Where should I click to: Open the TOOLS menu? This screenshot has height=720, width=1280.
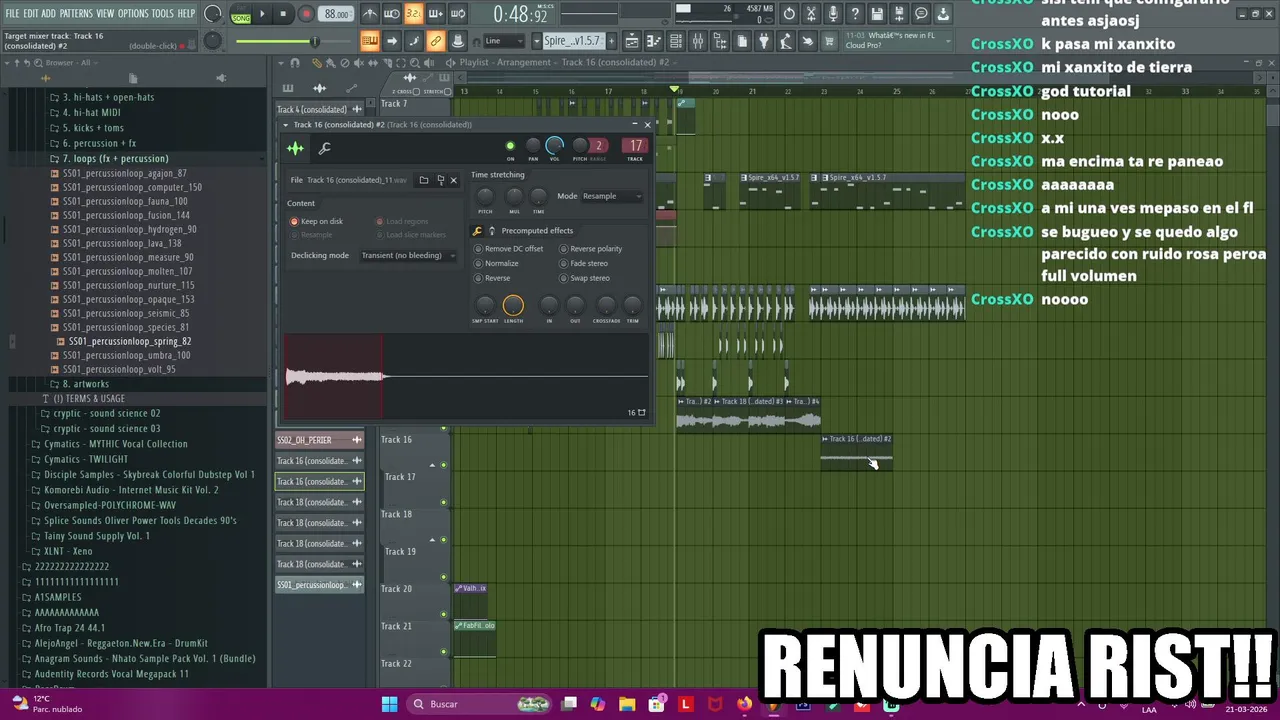(x=162, y=13)
